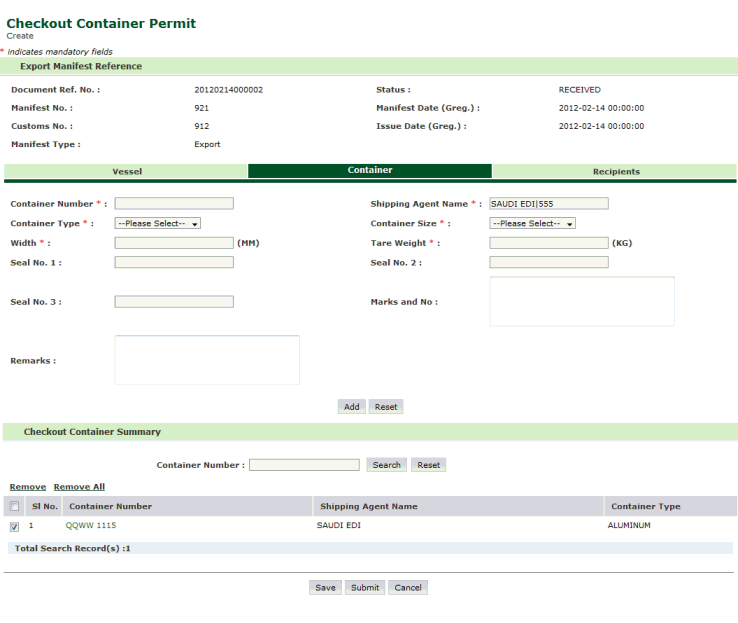738x623 pixels.
Task: Open the Container Type dropdown
Action: coord(158,224)
